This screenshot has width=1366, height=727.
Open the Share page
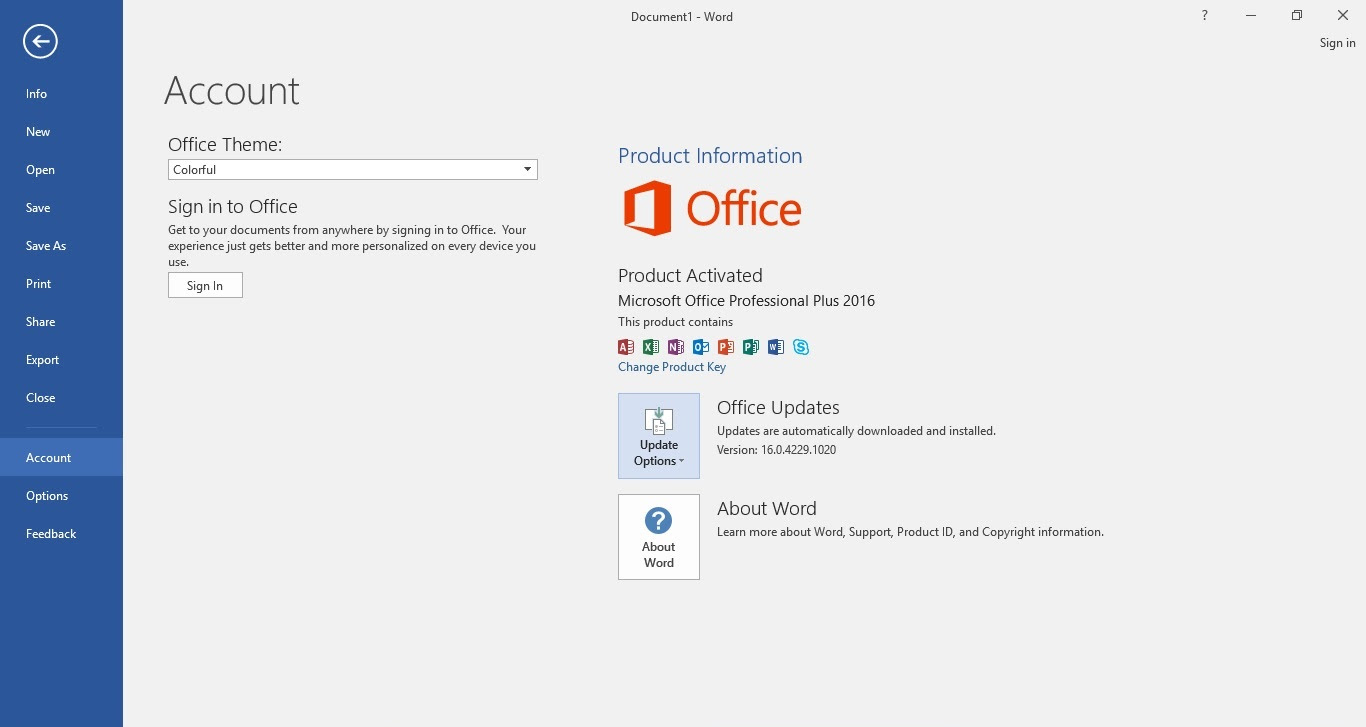pos(61,322)
